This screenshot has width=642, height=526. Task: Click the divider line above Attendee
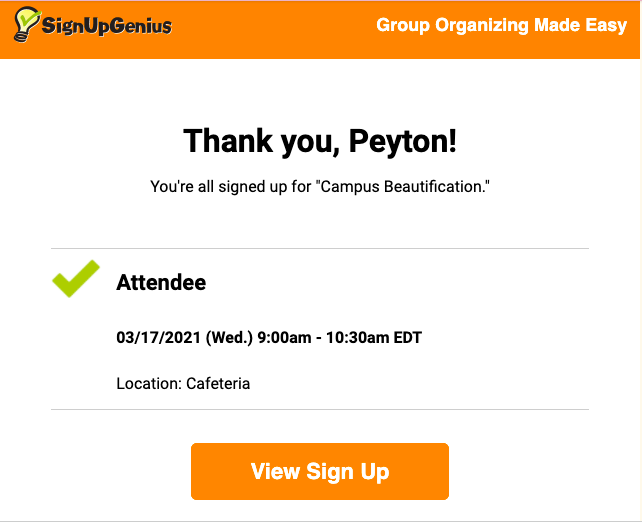coord(320,248)
